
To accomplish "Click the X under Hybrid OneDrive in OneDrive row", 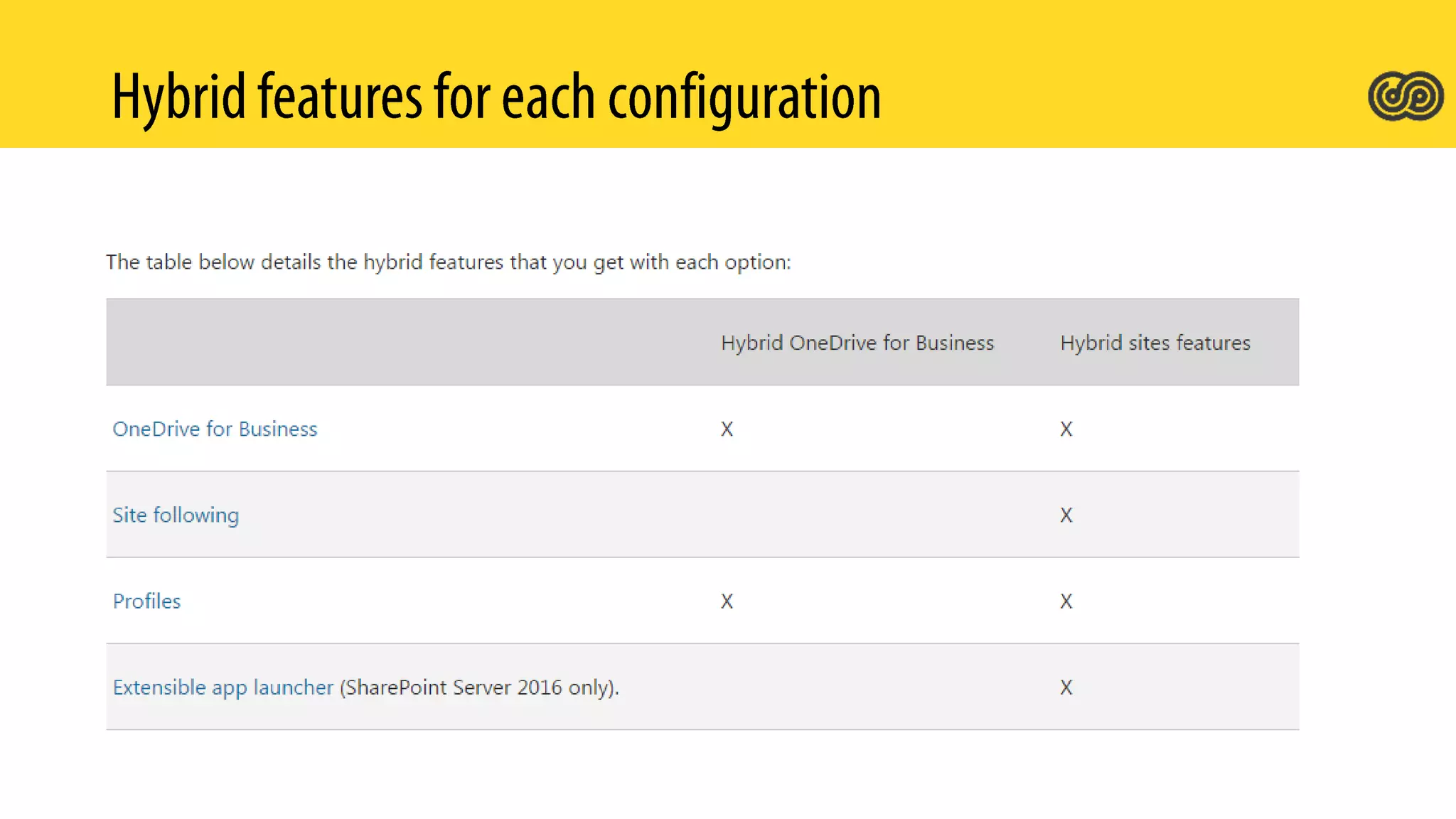I will pos(727,429).
